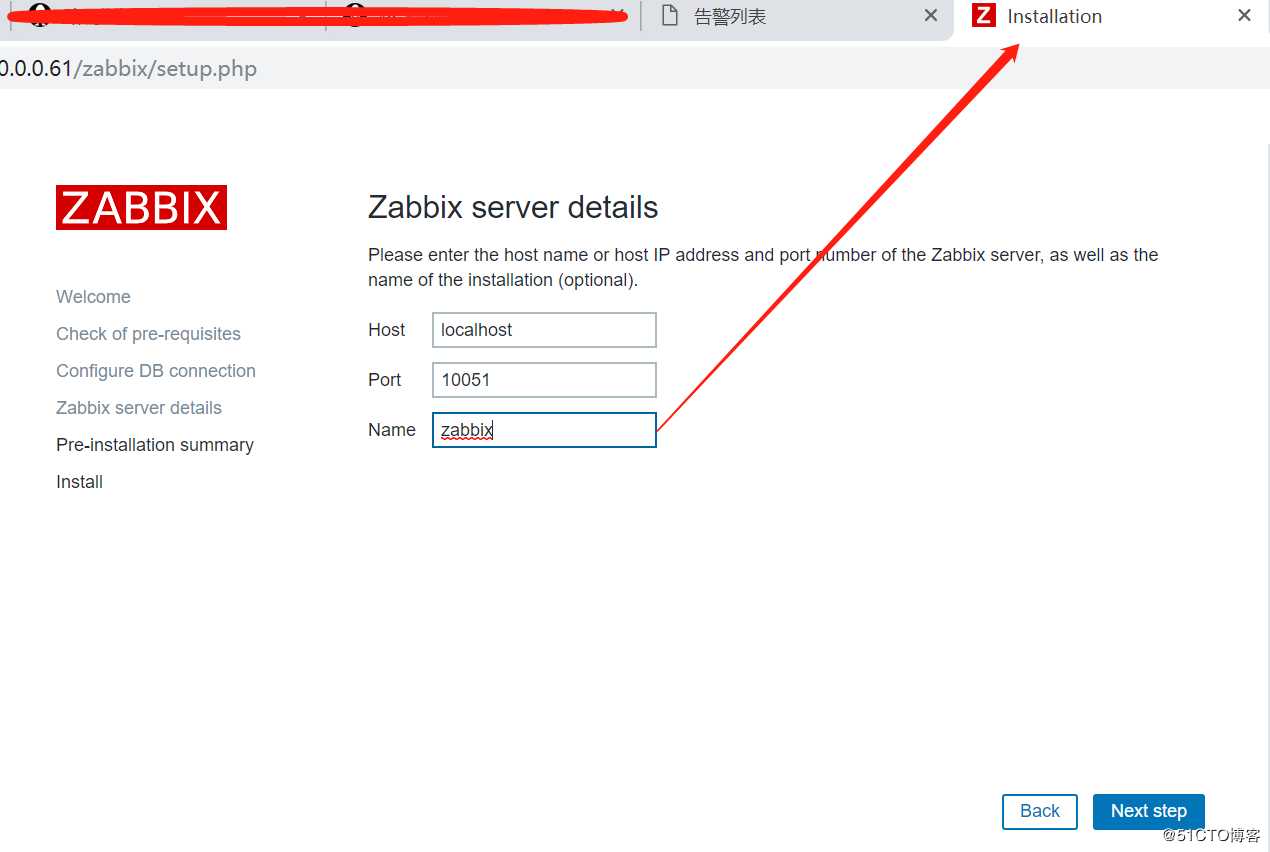1270x852 pixels.
Task: Click the Name label
Action: [x=391, y=430]
